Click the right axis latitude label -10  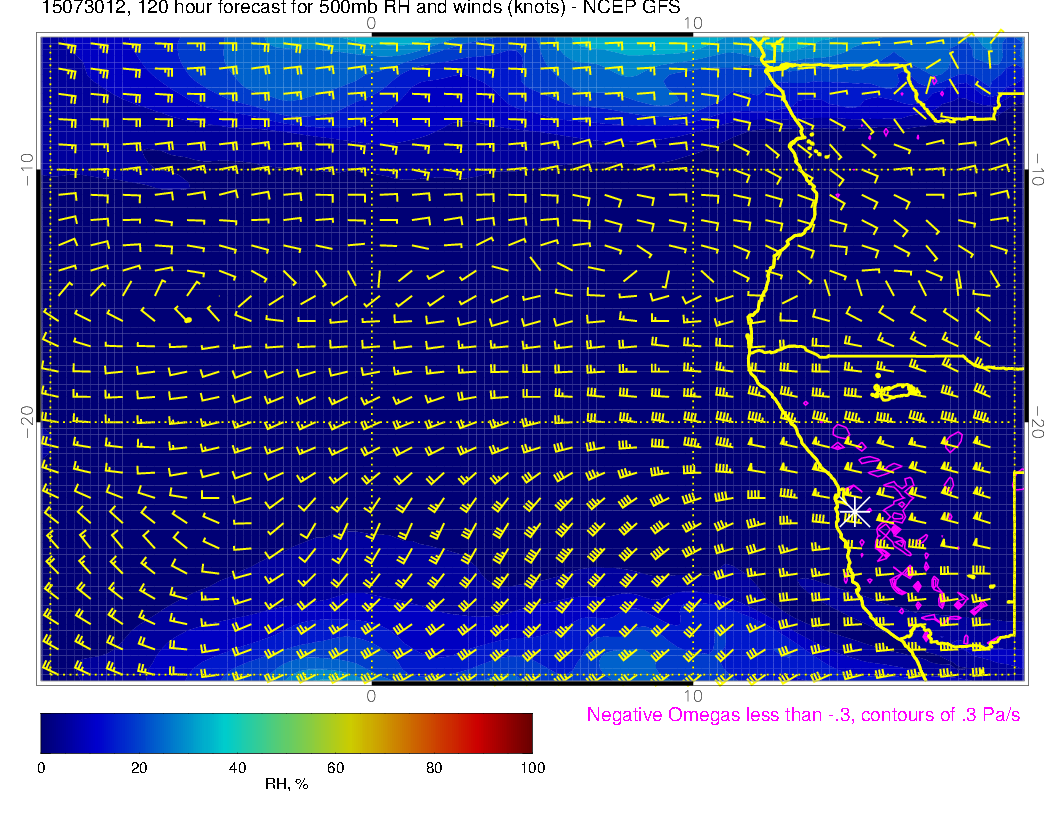(1040, 169)
